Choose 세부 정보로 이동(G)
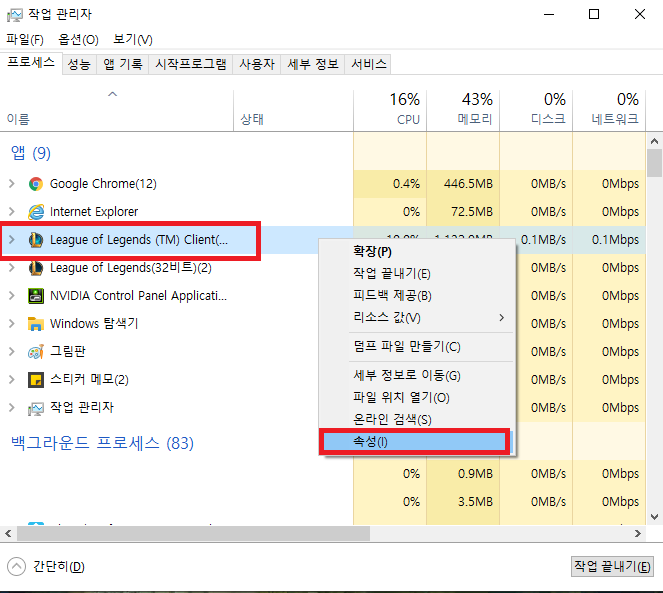663x593 pixels. click(416, 376)
